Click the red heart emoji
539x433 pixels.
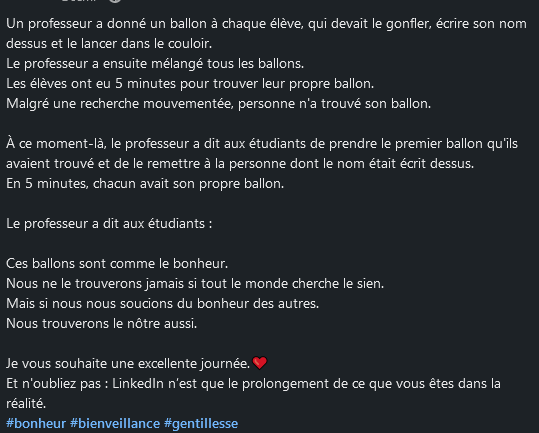coord(260,363)
